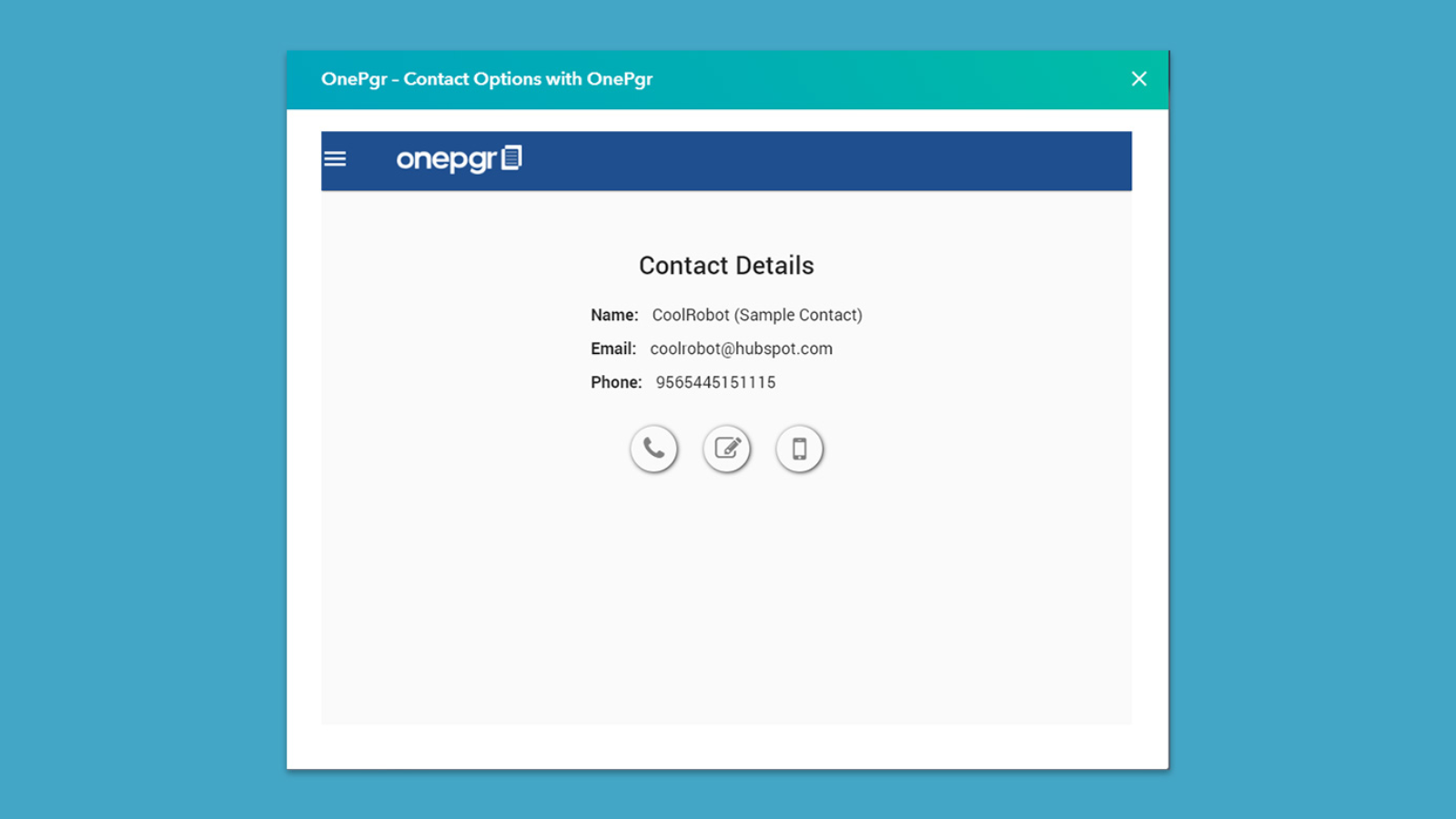Click the dialog title 'OnePgr - Contact Options with OnePgr'
This screenshot has height=819, width=1456.
pos(487,79)
